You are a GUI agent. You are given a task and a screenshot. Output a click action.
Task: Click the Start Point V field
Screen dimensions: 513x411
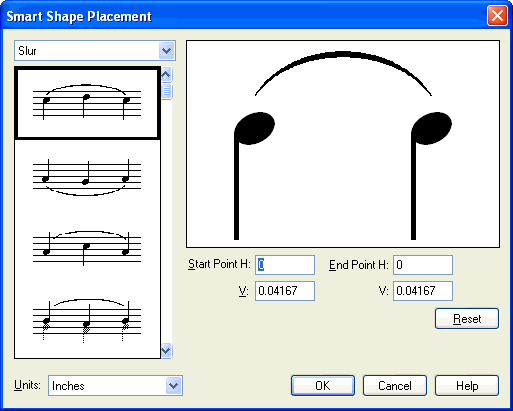[x=285, y=291]
